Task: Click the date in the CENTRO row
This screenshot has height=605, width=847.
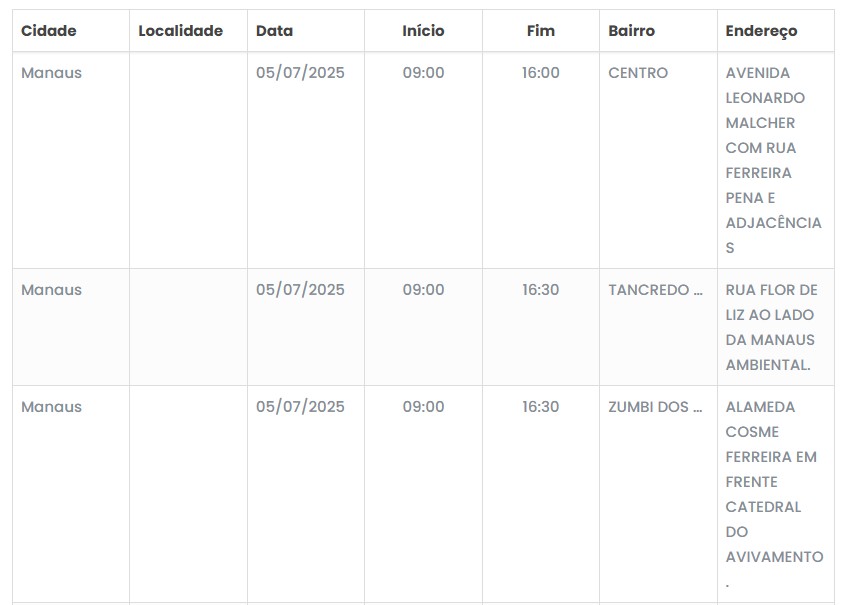Action: point(300,73)
